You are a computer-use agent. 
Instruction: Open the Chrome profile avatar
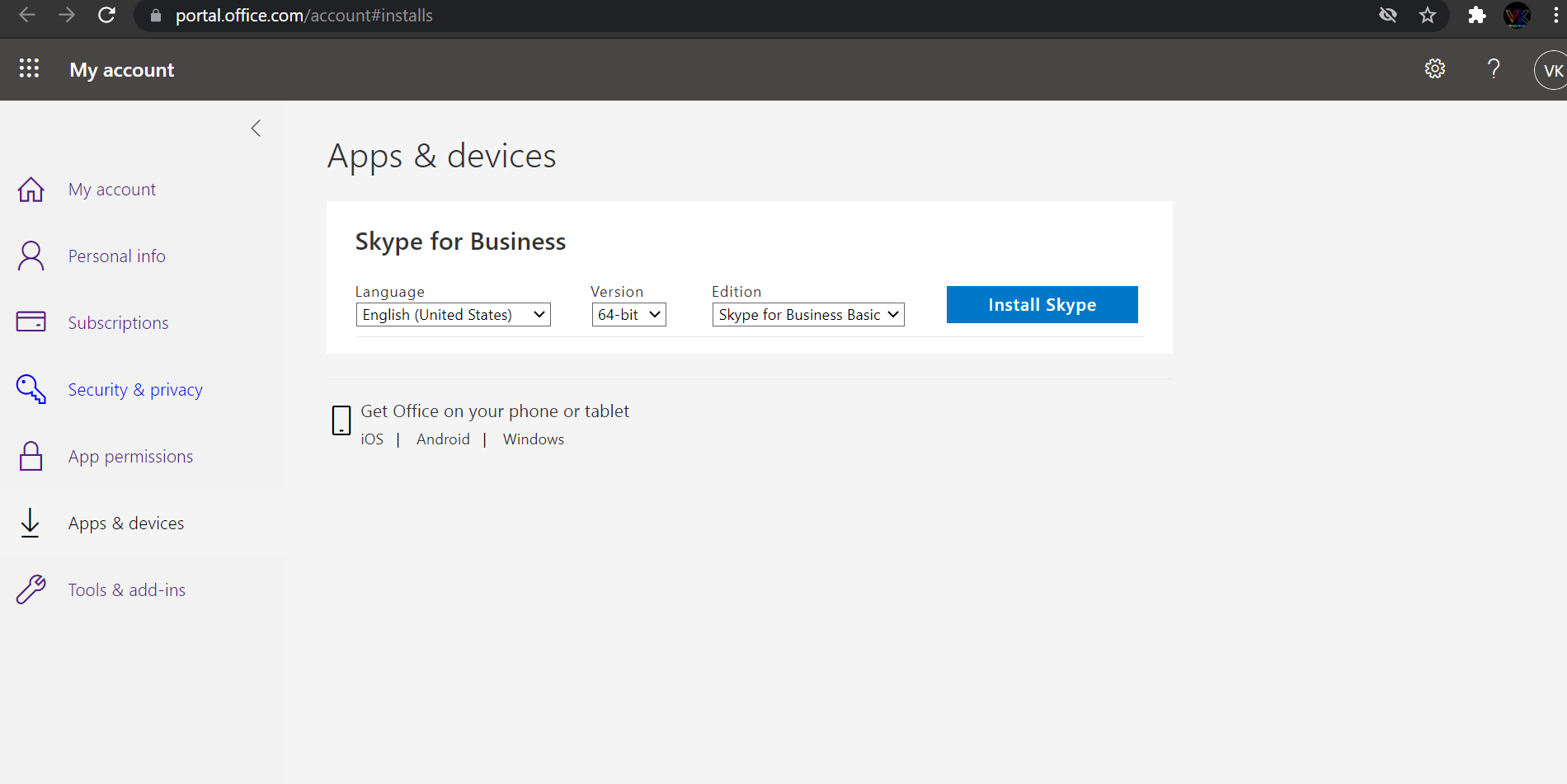point(1518,15)
